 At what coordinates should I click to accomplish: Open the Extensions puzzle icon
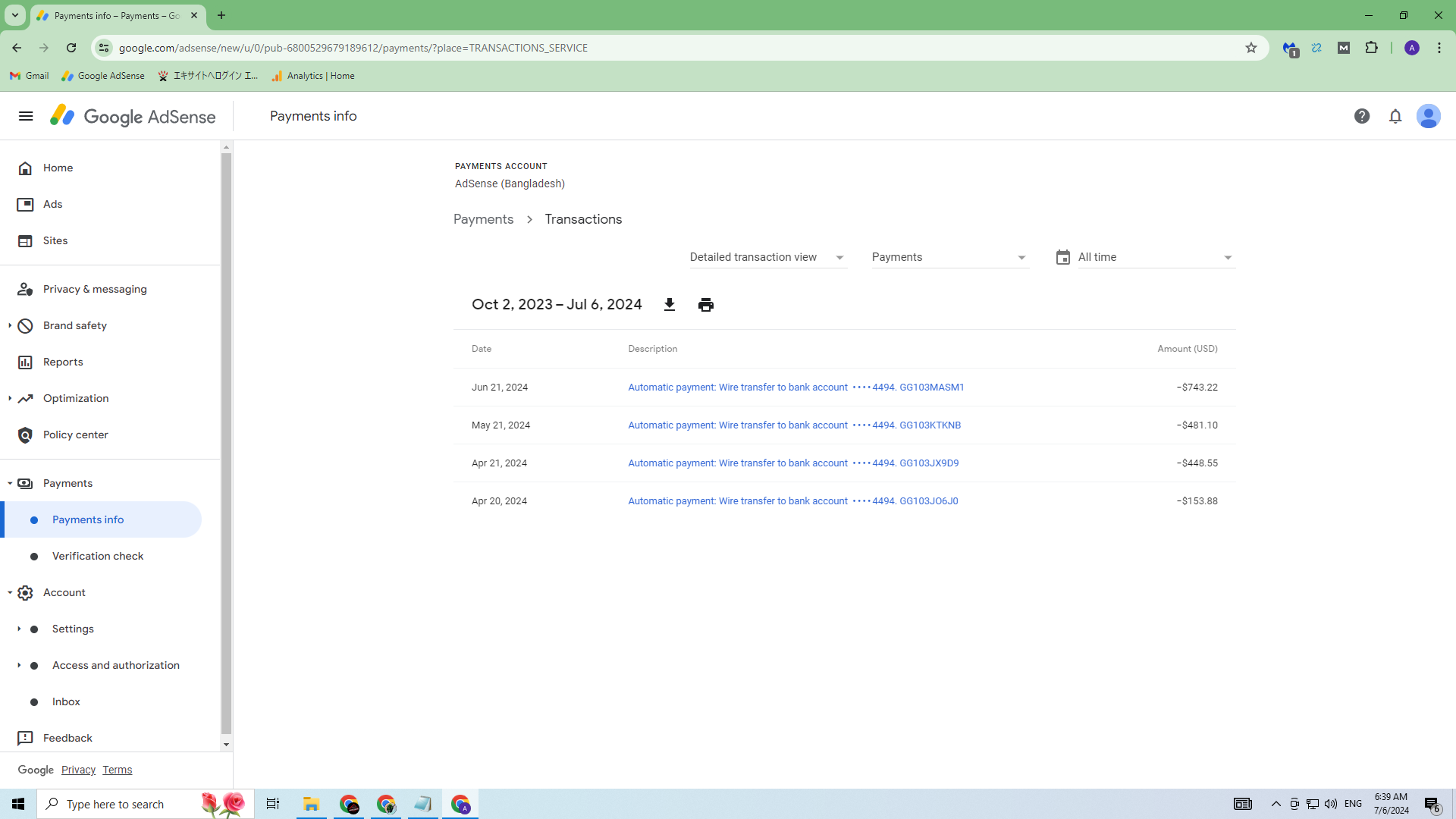point(1371,48)
